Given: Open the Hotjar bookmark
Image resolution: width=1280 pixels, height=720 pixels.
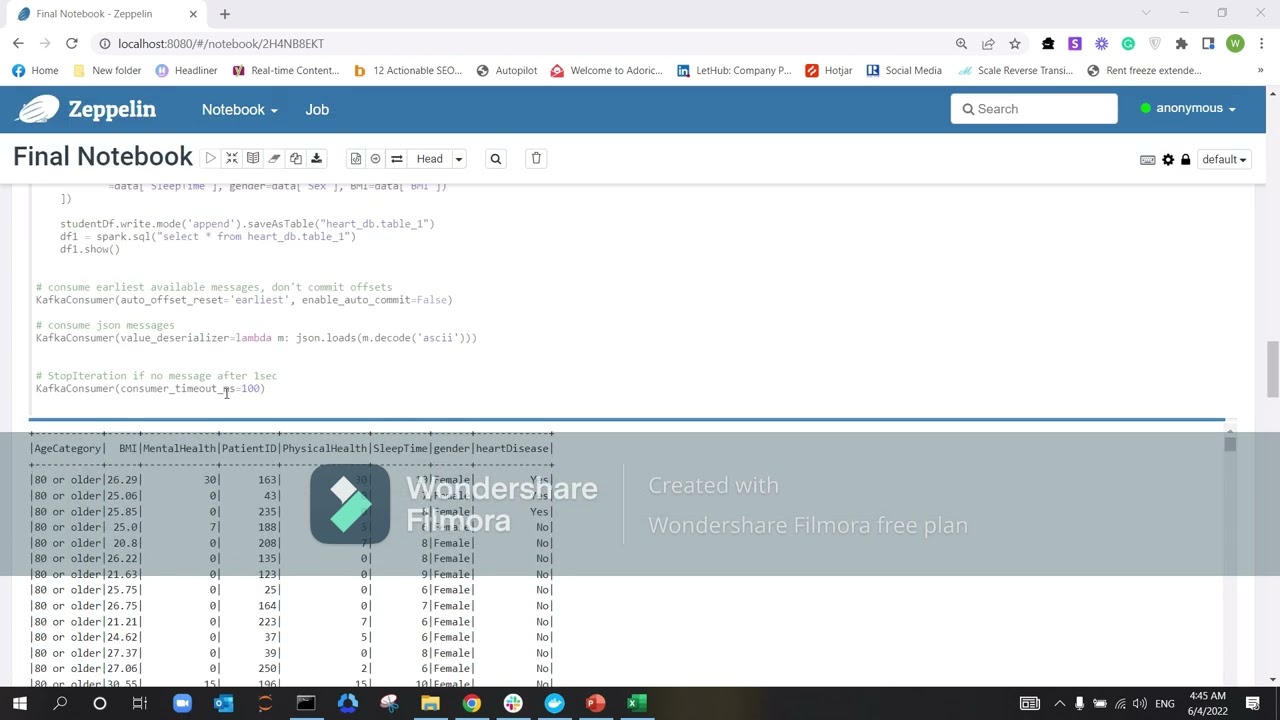Looking at the screenshot, I should (828, 70).
